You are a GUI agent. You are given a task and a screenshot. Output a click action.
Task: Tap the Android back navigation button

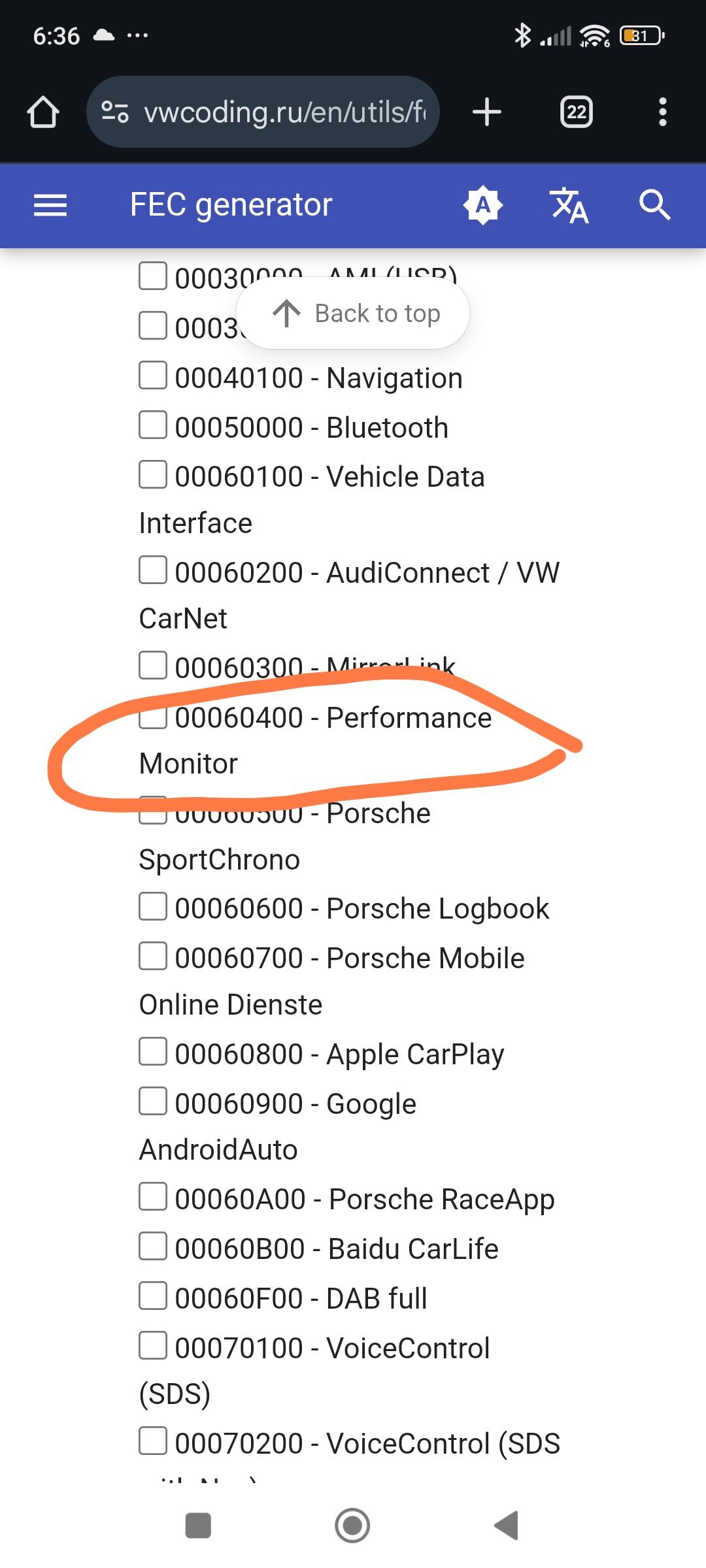coord(506,1526)
